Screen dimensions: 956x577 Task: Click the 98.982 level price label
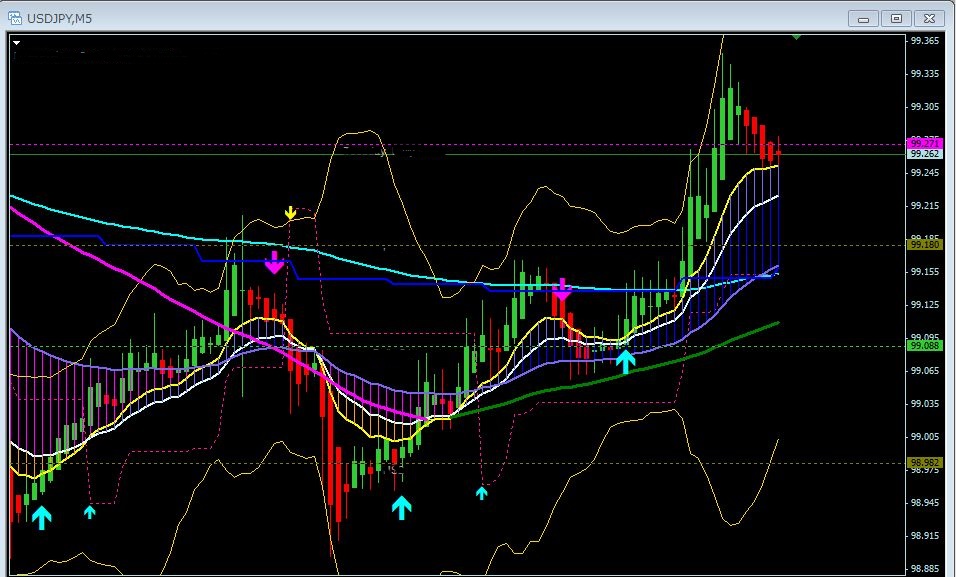[925, 463]
